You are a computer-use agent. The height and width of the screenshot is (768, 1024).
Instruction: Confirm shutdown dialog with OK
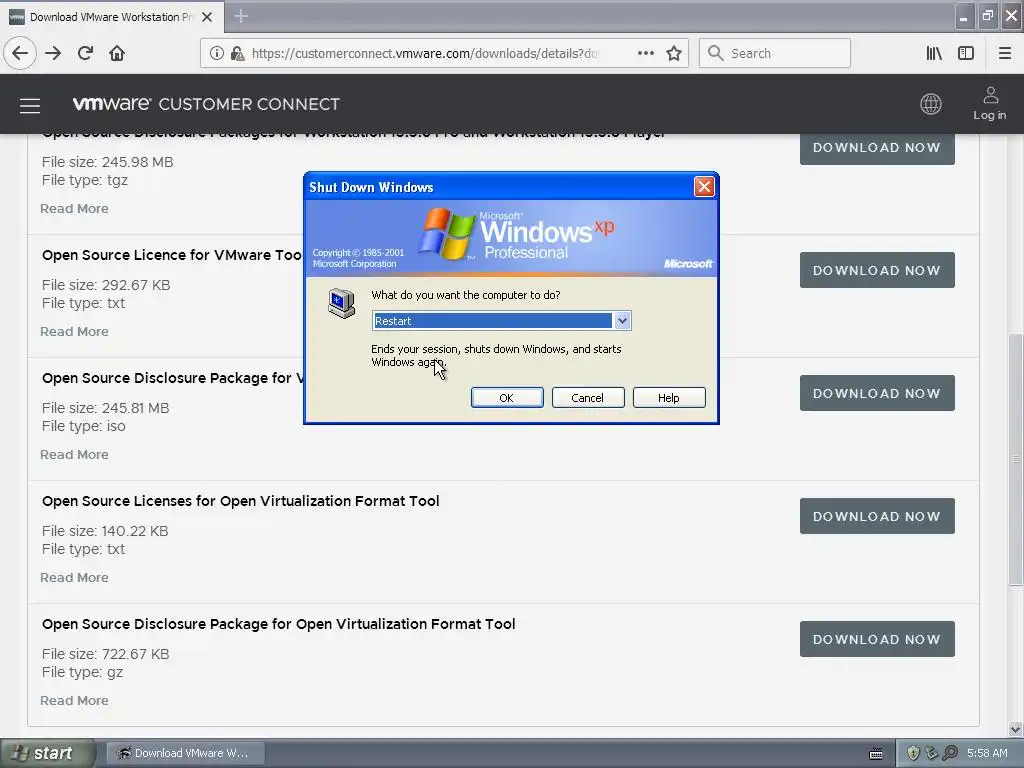click(x=507, y=398)
